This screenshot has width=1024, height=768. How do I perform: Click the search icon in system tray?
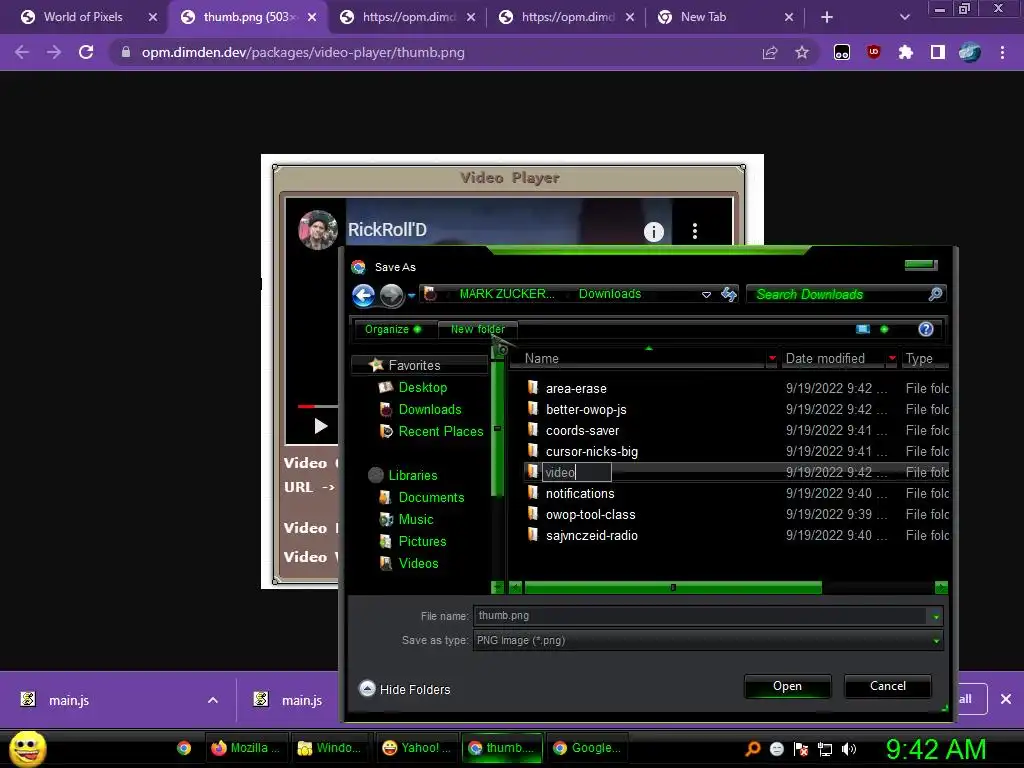pos(753,748)
